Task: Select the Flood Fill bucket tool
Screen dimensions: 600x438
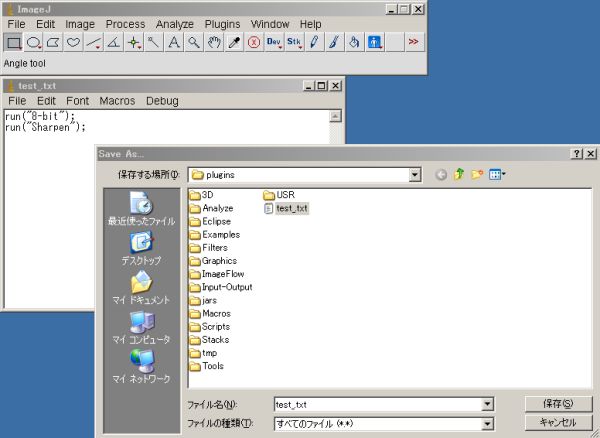Action: [354, 42]
